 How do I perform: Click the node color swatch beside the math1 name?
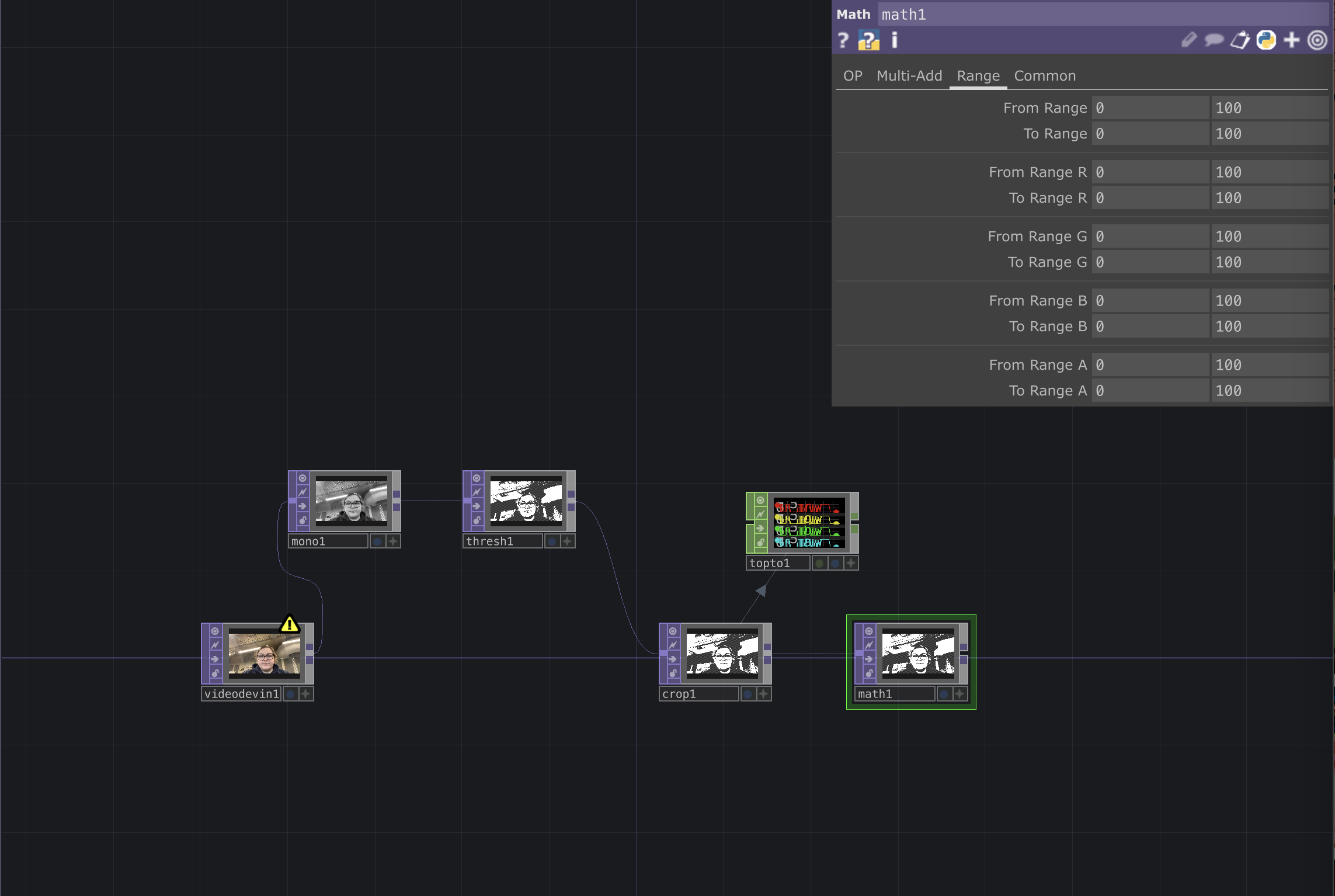click(945, 694)
